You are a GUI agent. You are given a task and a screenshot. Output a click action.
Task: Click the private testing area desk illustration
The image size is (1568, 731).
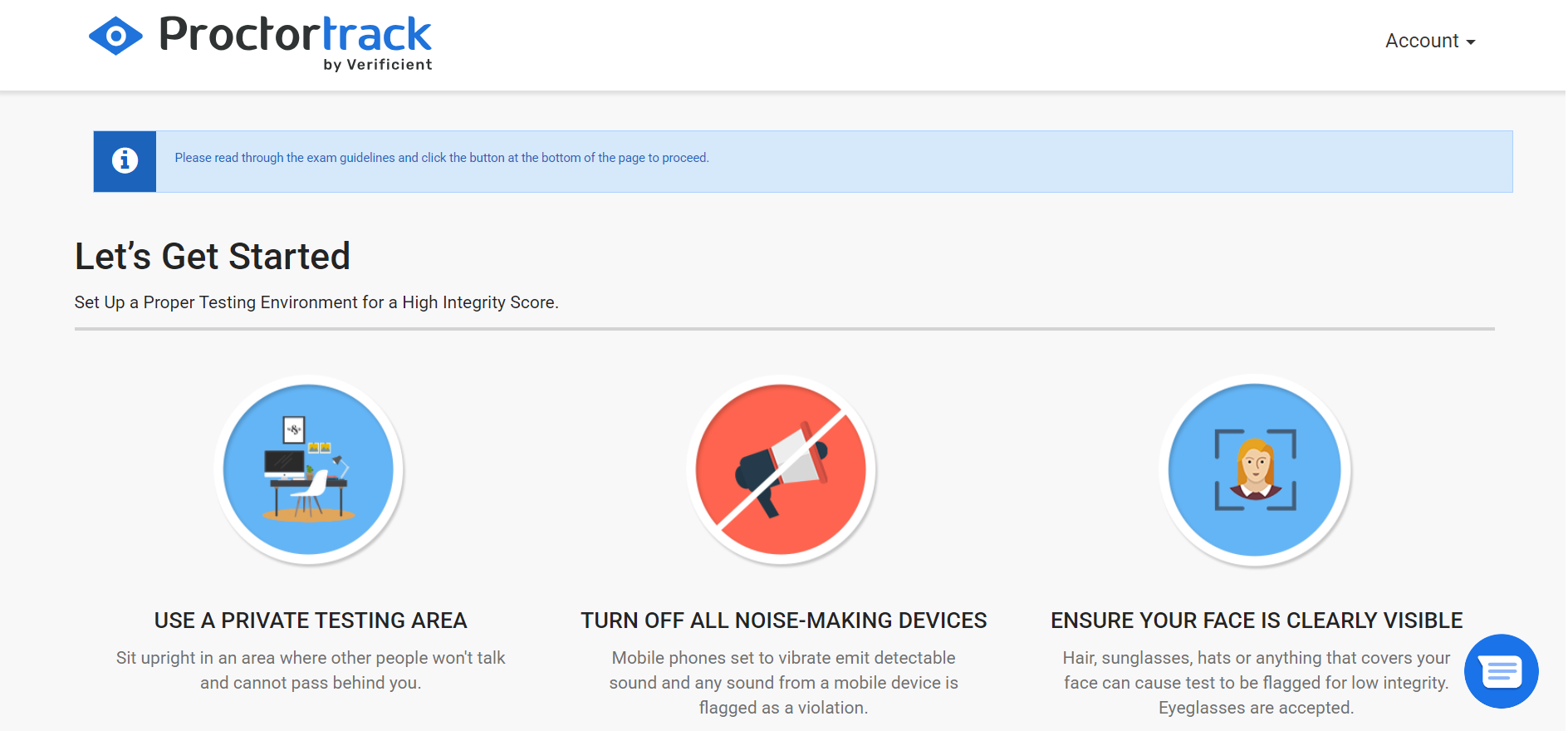point(309,469)
